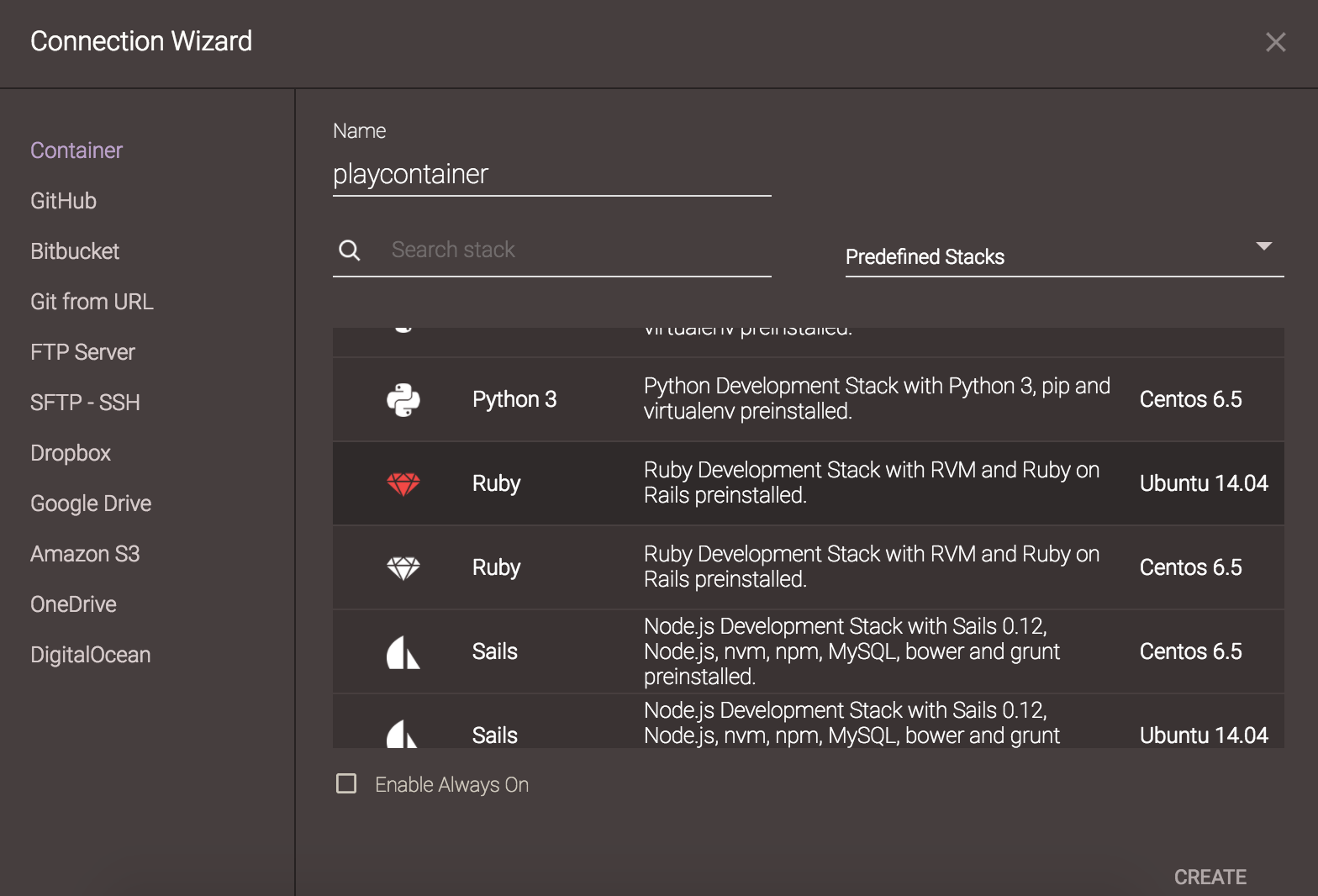Image resolution: width=1318 pixels, height=896 pixels.
Task: Click Ubuntu 14.04 in the Ruby row
Action: click(1204, 483)
